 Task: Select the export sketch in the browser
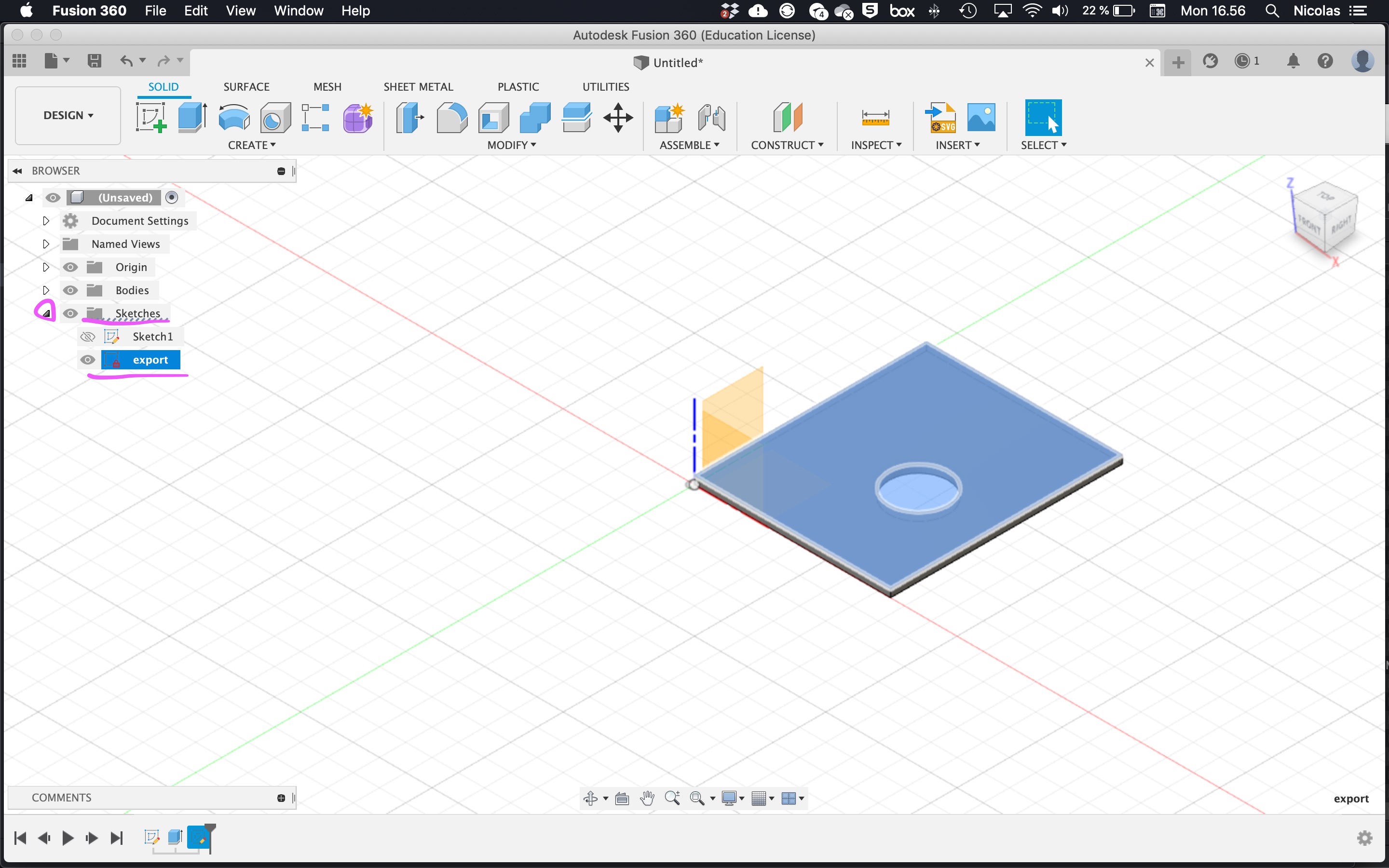[141, 360]
